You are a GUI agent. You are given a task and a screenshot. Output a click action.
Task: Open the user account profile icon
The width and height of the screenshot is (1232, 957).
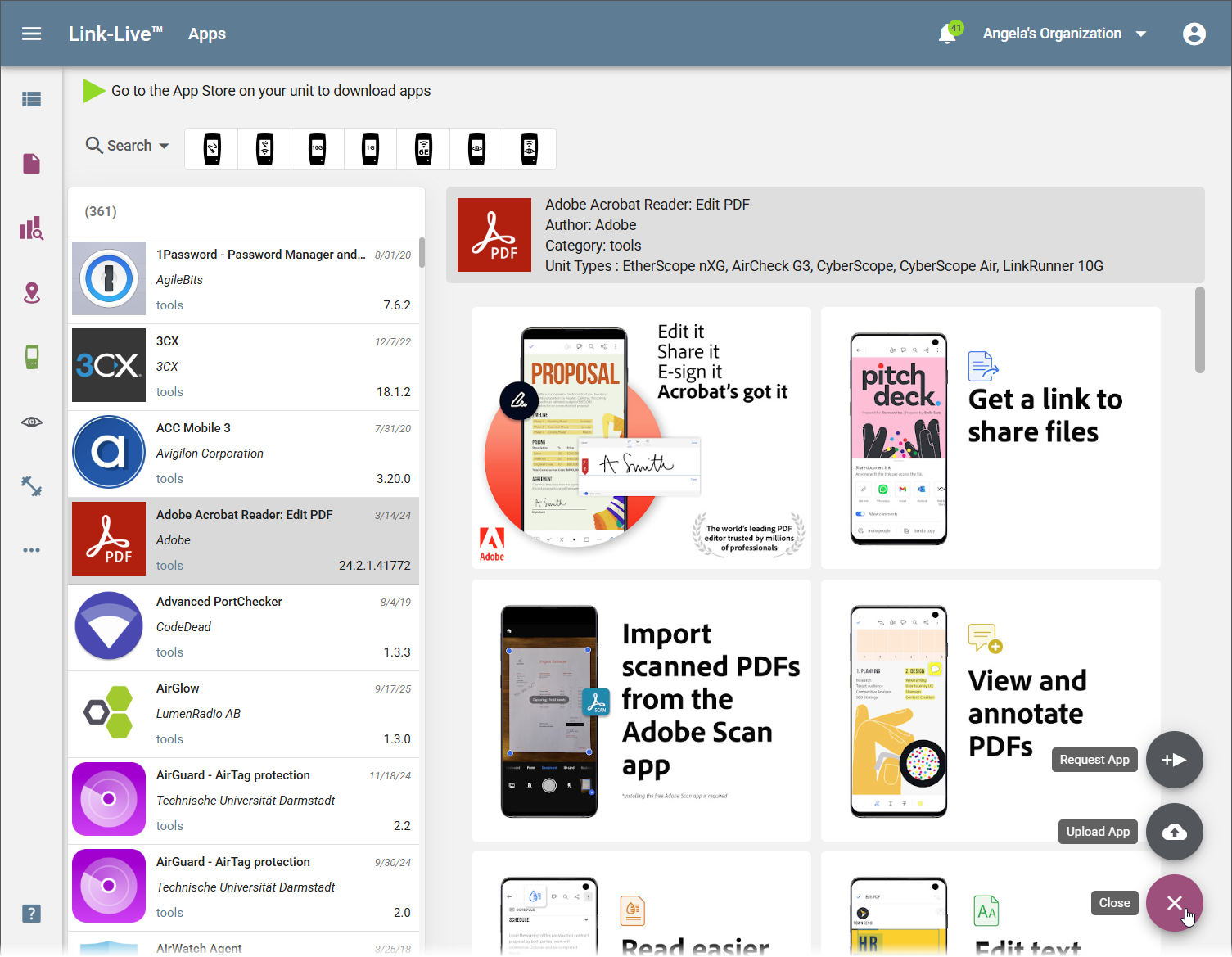click(1194, 34)
